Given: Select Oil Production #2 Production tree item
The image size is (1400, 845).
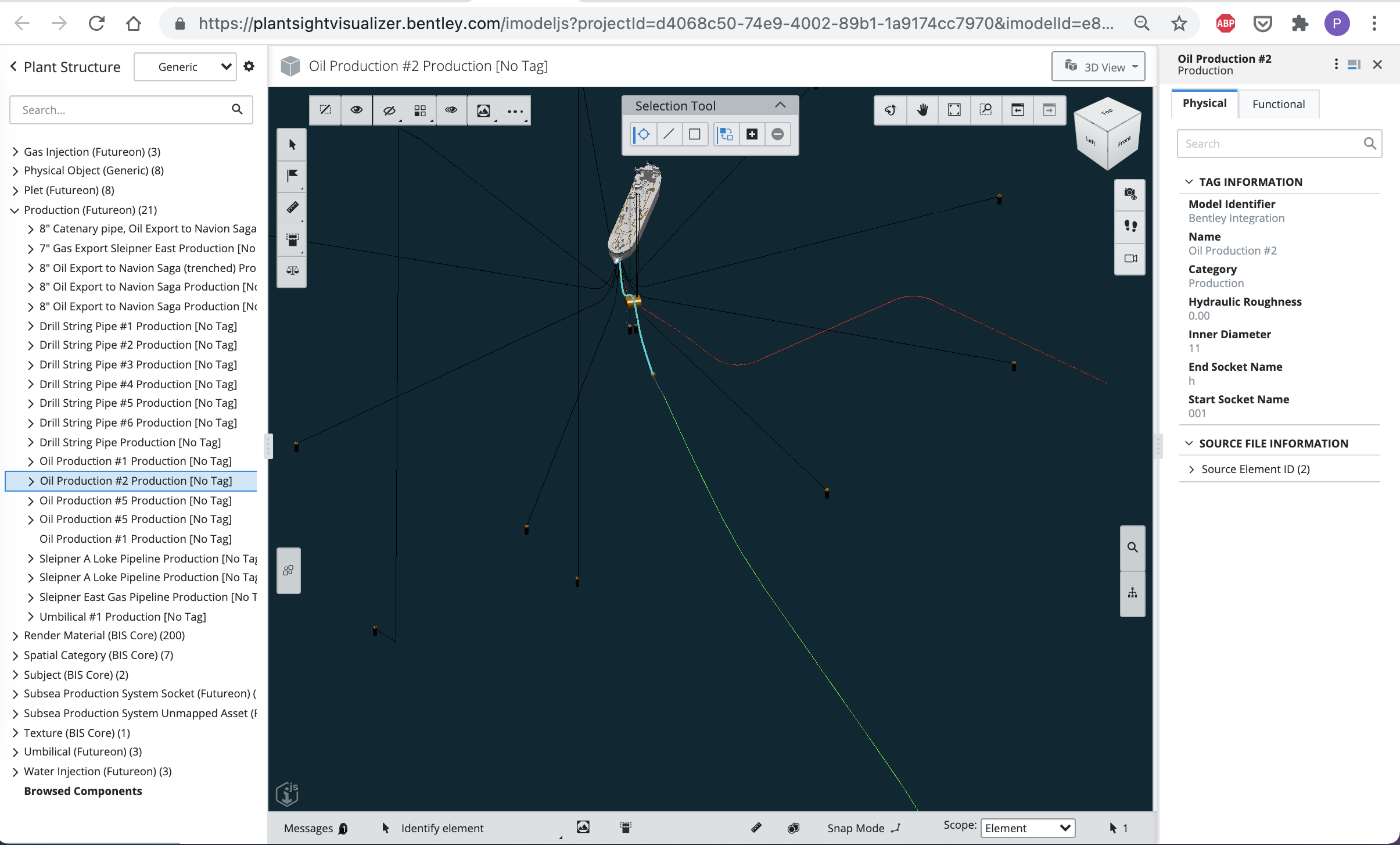Looking at the screenshot, I should click(135, 480).
